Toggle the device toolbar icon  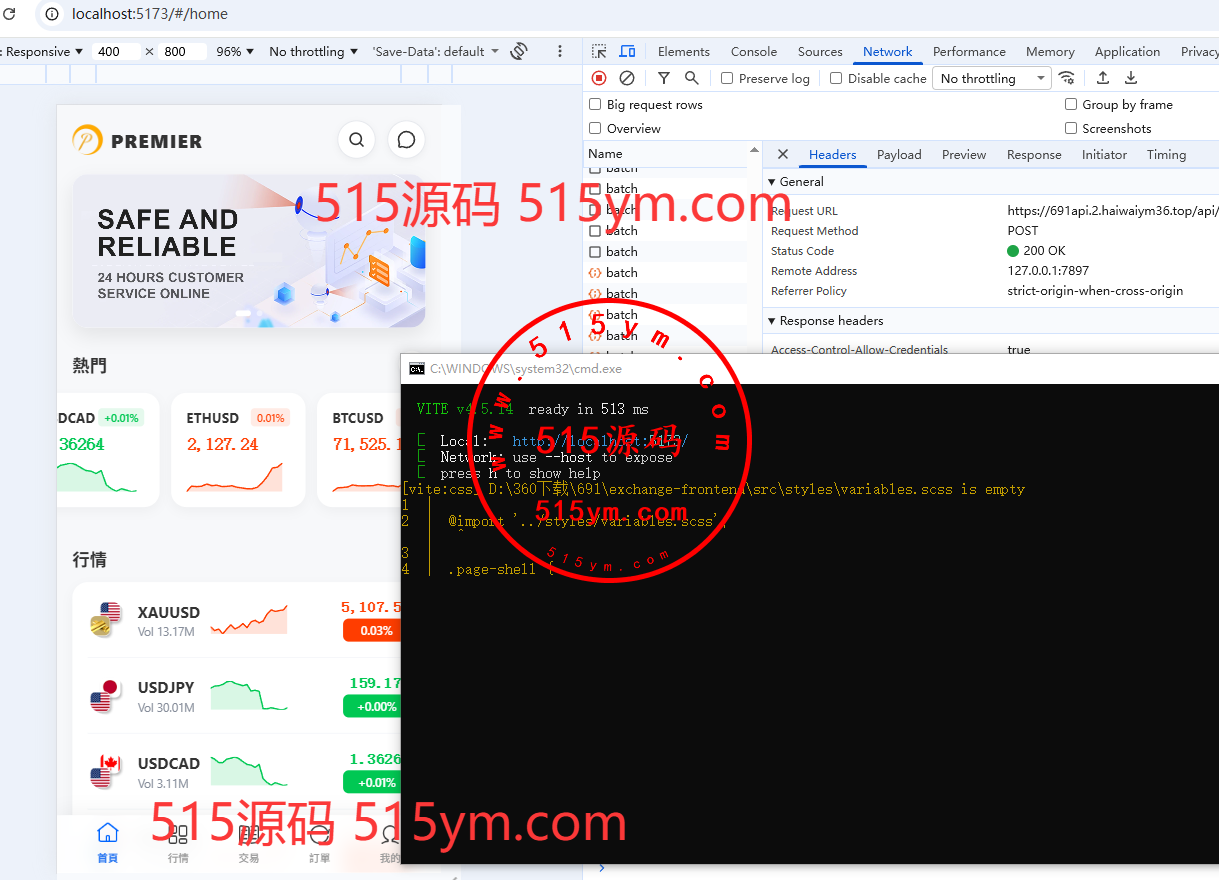click(x=627, y=52)
